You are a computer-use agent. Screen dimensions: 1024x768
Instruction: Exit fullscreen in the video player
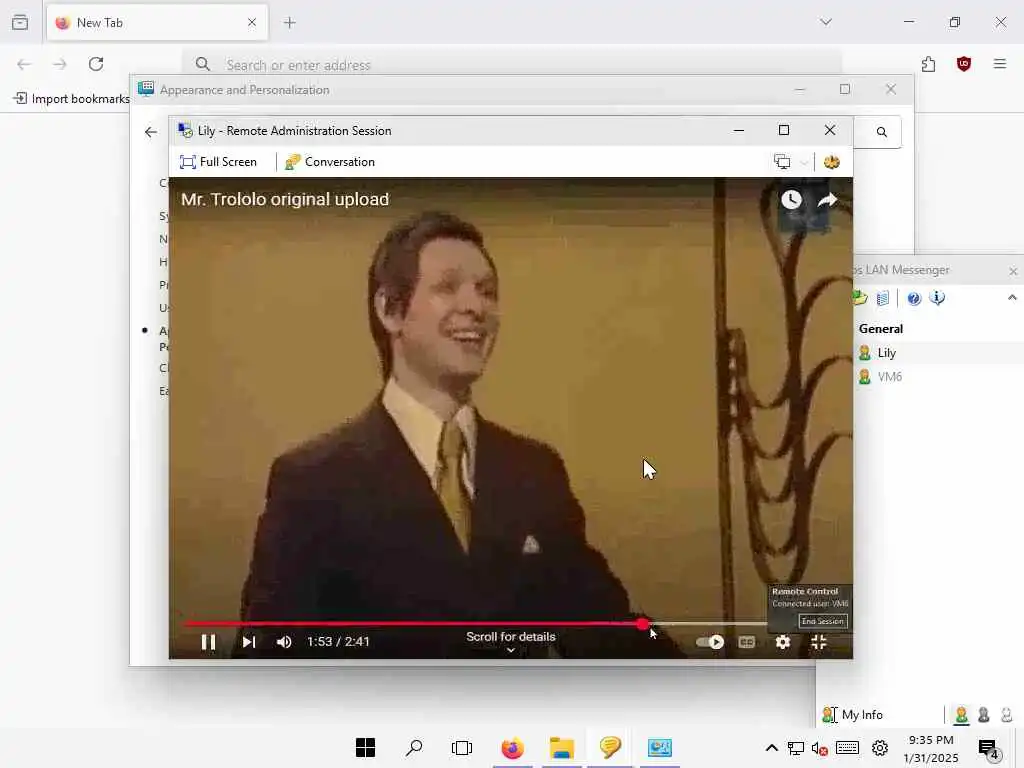[x=819, y=642]
